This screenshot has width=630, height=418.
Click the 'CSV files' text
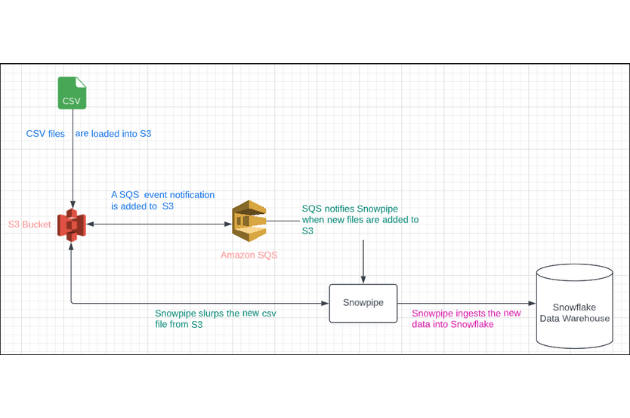point(45,134)
